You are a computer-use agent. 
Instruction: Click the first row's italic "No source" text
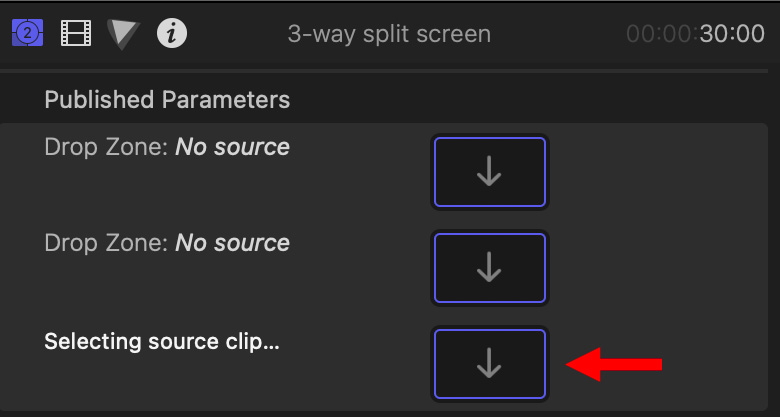coord(232,147)
